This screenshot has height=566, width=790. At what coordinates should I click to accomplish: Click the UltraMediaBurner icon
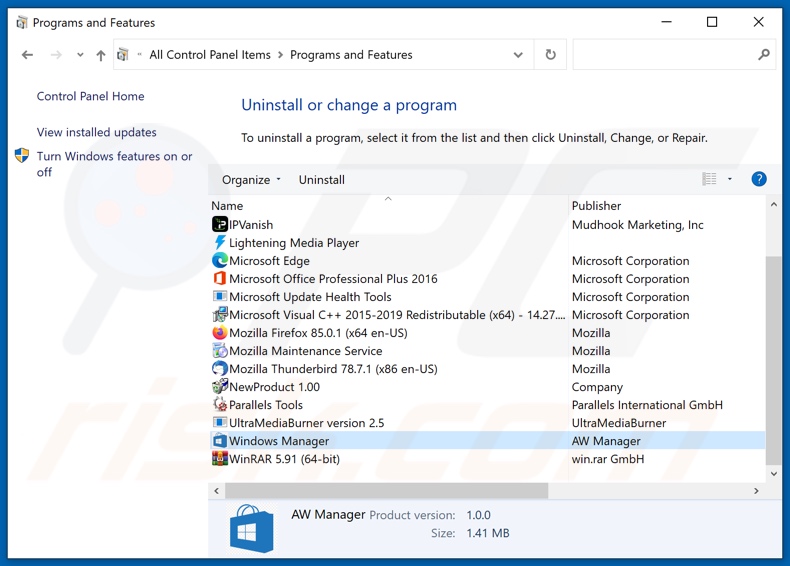[x=220, y=422]
